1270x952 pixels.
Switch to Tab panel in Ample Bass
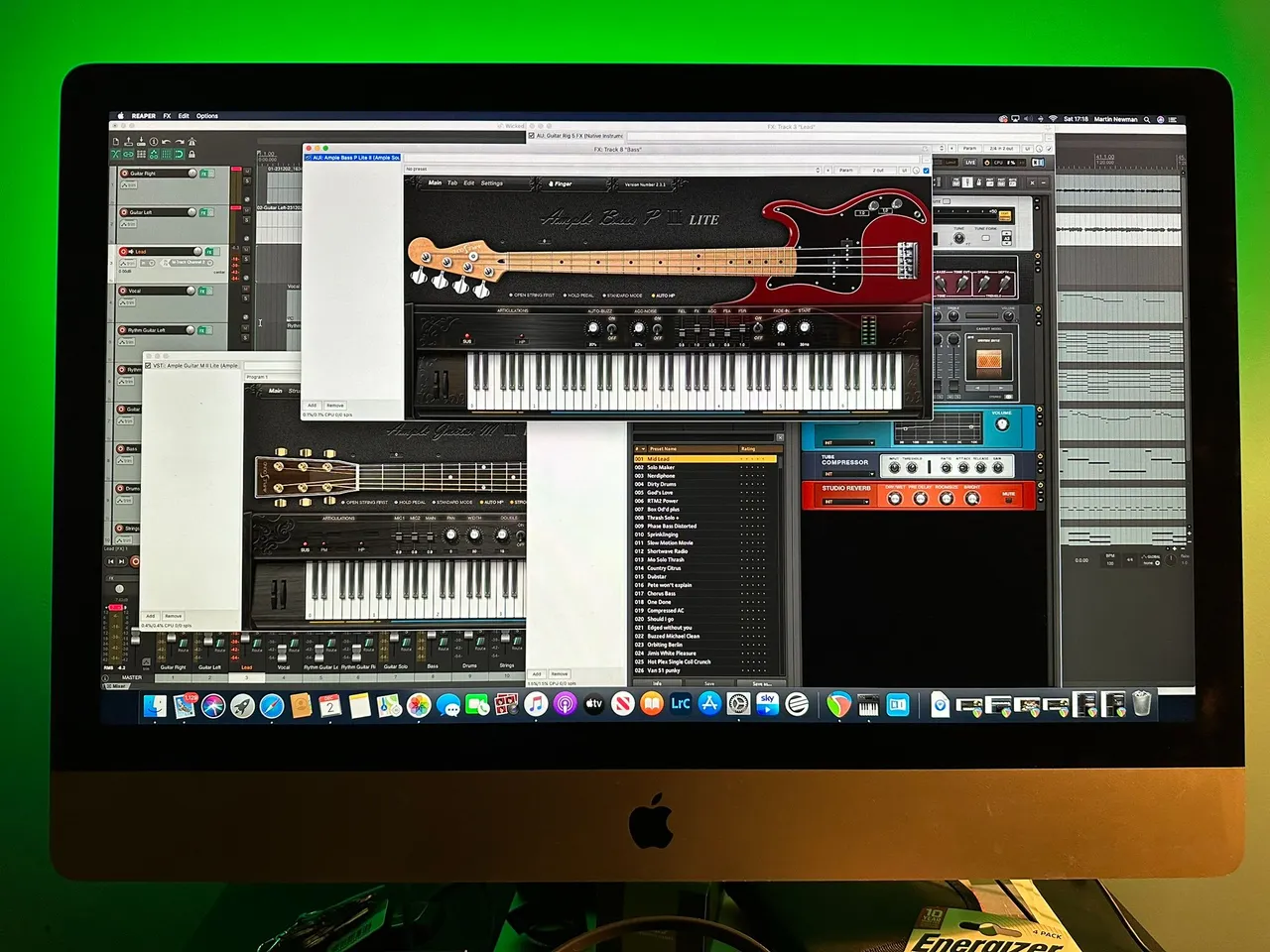[x=452, y=182]
